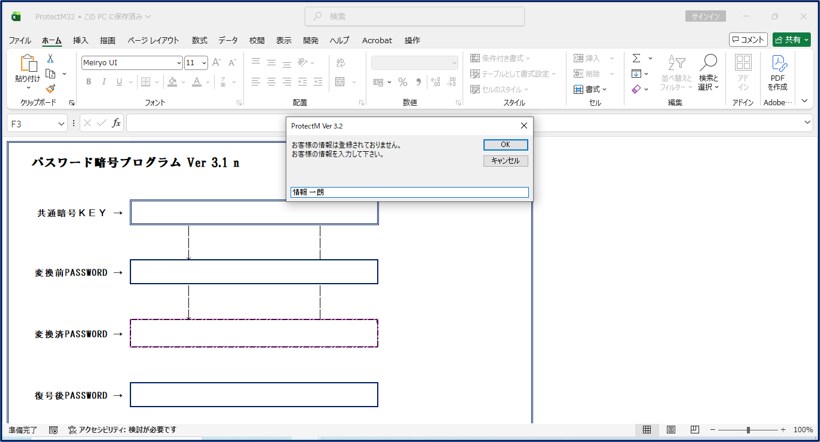
Task: Switch to the 挿入 ribbon tab
Action: pyautogui.click(x=80, y=40)
